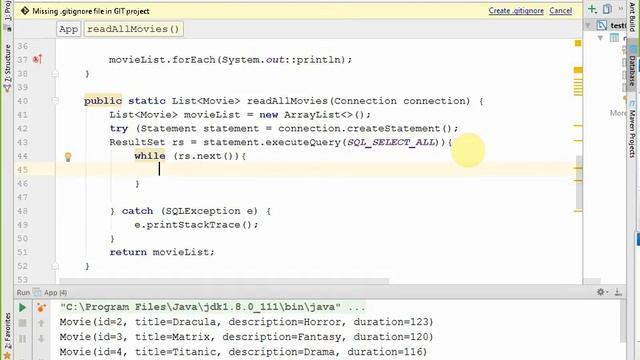This screenshot has height=360, width=640.
Task: Fold the readAllMovies method at line 40
Action: click(55, 101)
